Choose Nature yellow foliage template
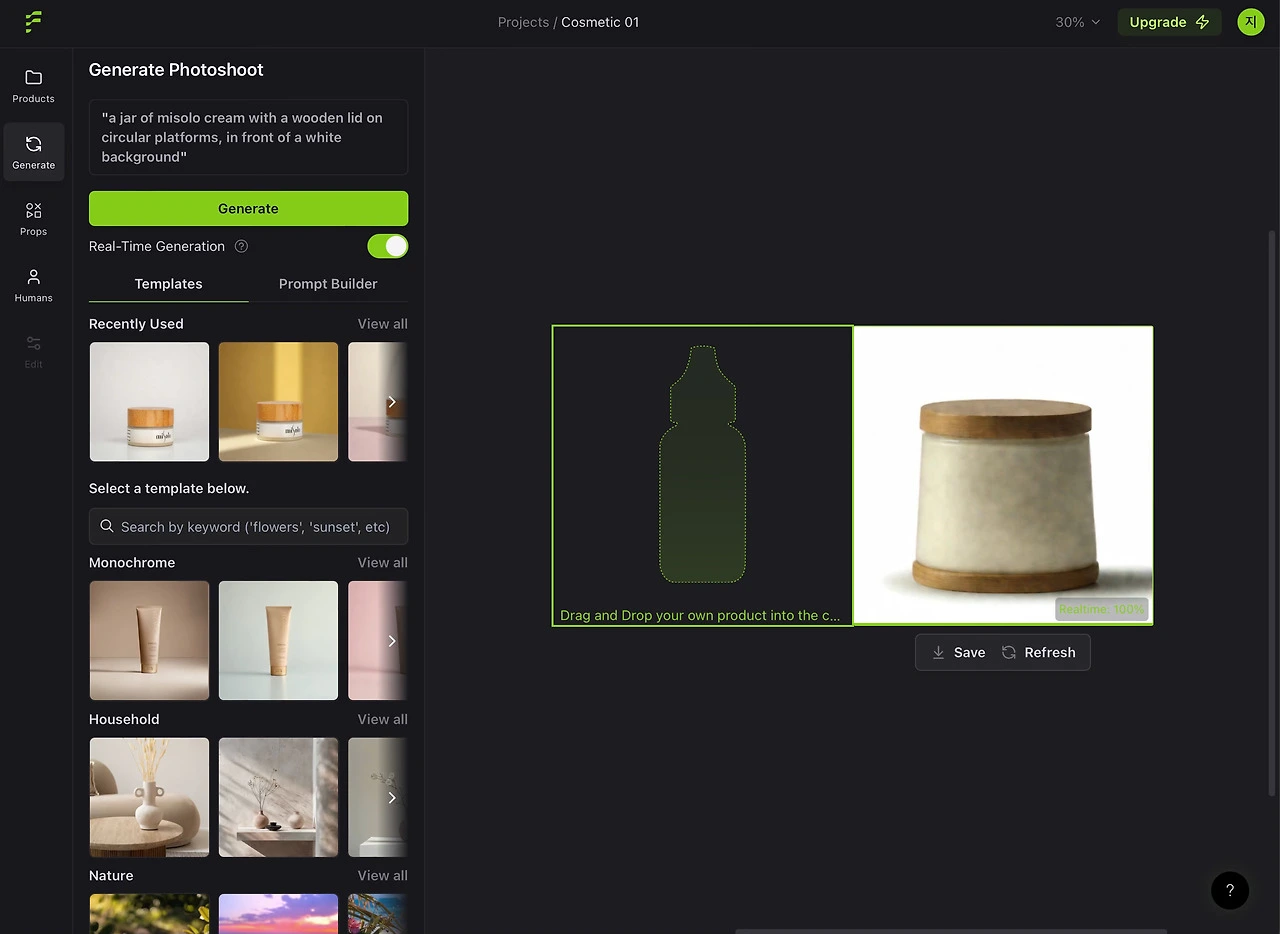 coord(150,914)
